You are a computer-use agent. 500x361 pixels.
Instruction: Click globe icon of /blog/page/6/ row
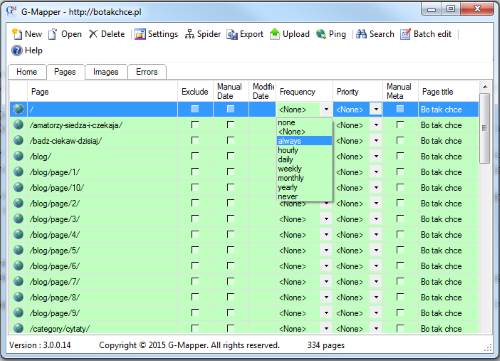tap(19, 266)
